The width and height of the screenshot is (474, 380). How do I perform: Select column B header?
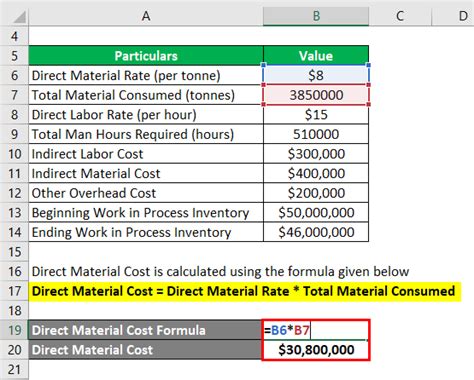coord(316,16)
